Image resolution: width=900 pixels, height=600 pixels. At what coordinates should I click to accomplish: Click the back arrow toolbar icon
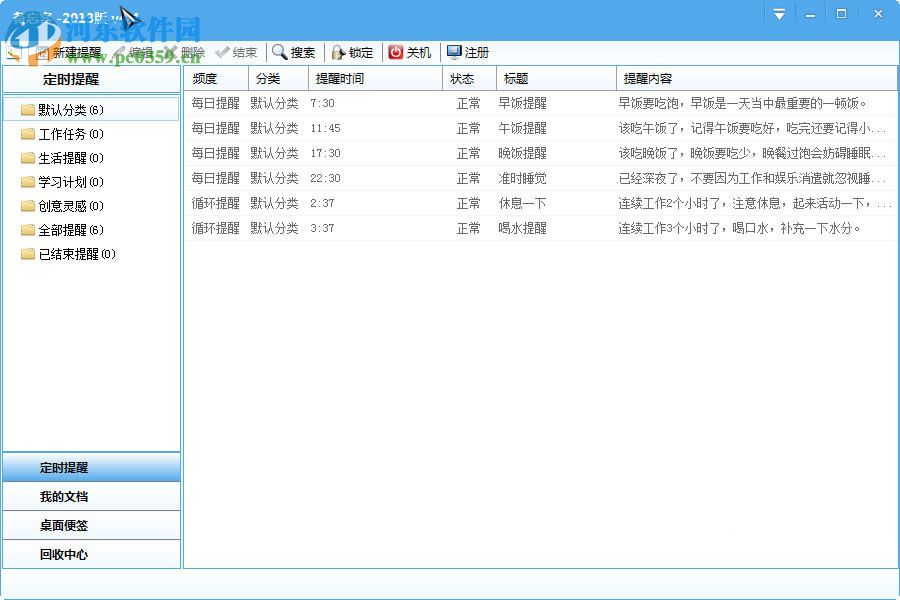tap(14, 53)
